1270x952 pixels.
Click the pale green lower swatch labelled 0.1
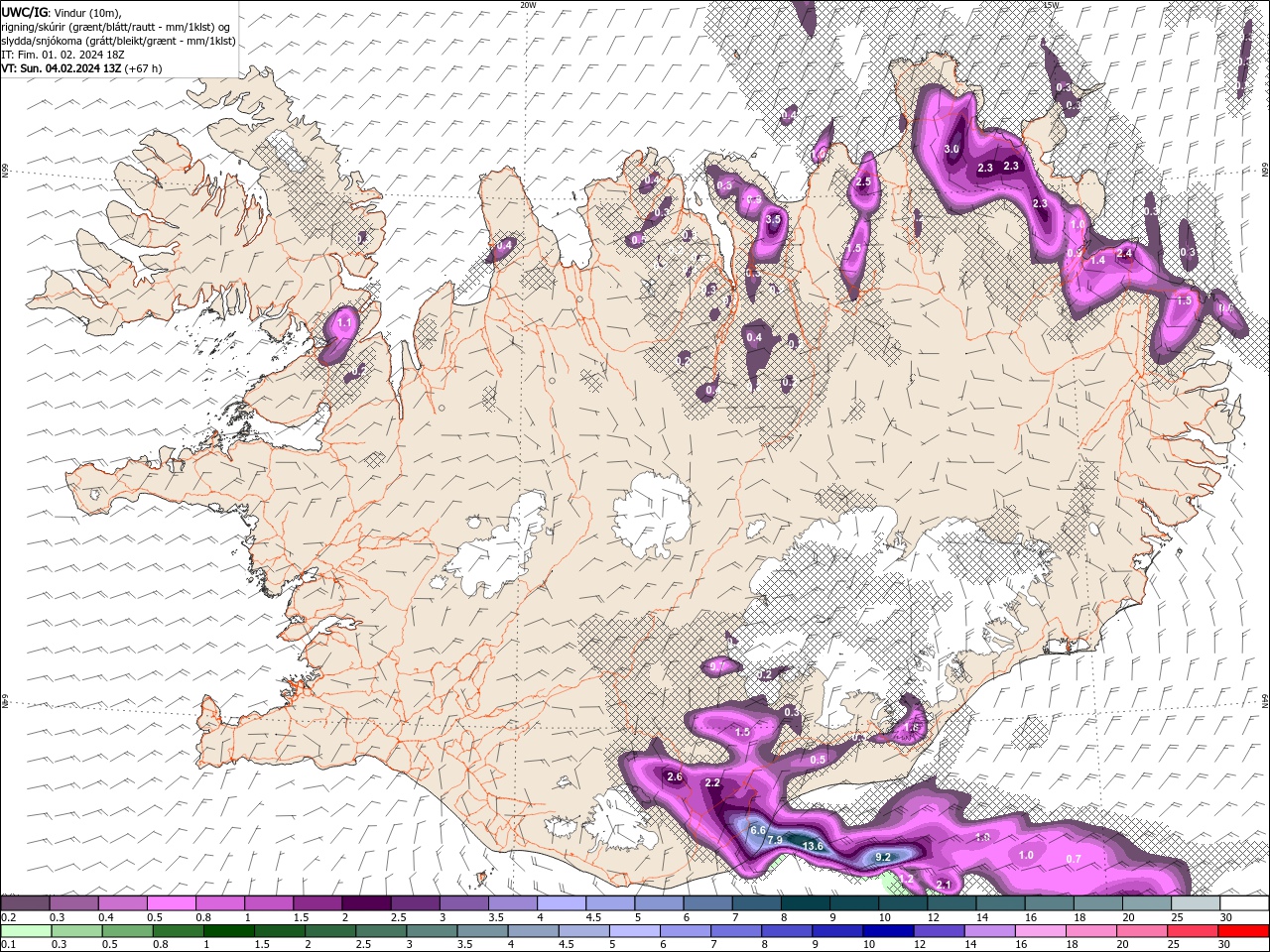[26, 931]
